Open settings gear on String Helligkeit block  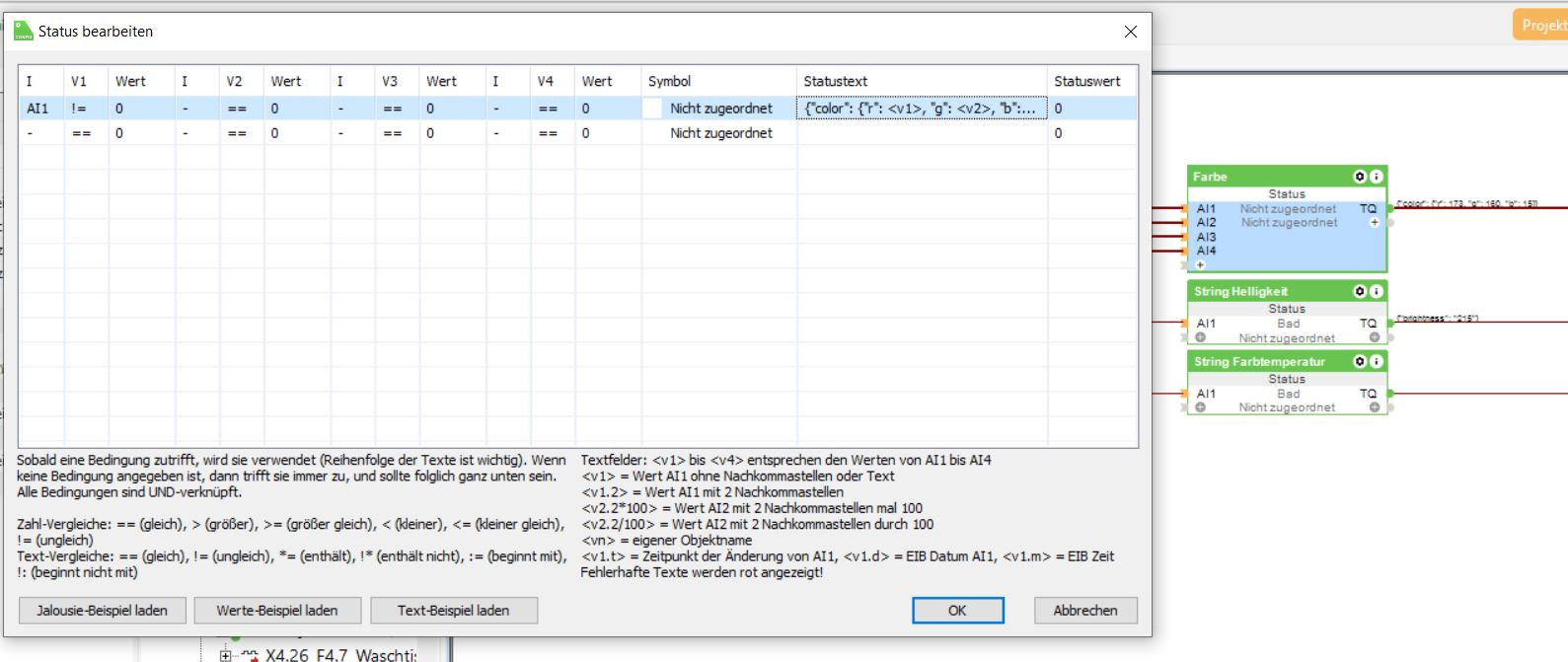click(x=1360, y=291)
